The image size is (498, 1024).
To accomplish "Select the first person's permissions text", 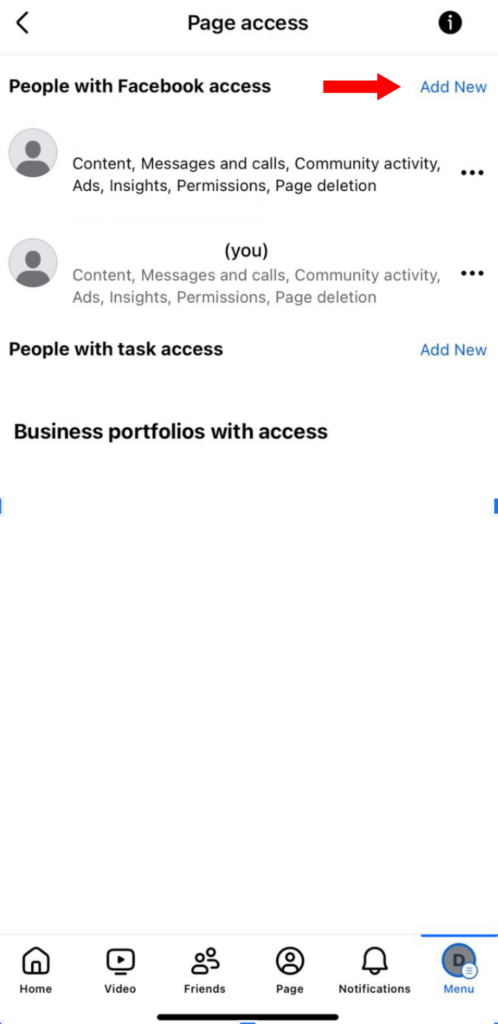I will [256, 174].
